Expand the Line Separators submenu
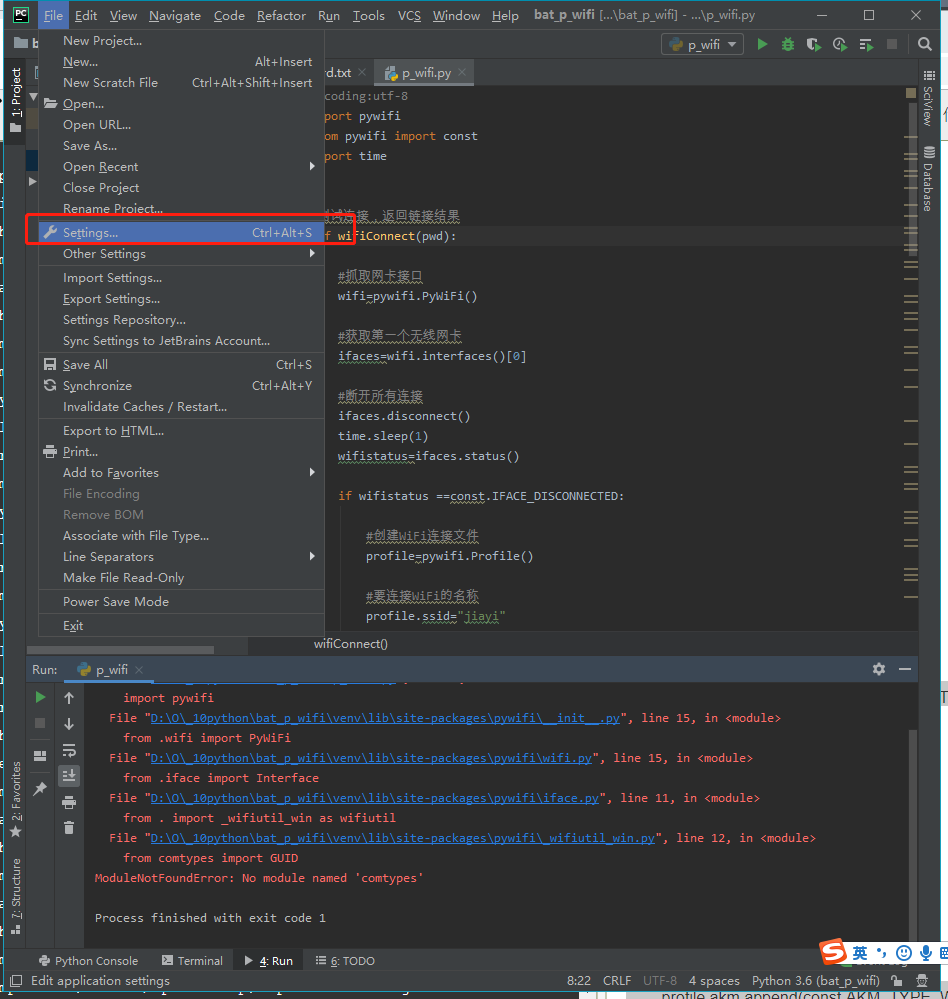 [x=181, y=557]
